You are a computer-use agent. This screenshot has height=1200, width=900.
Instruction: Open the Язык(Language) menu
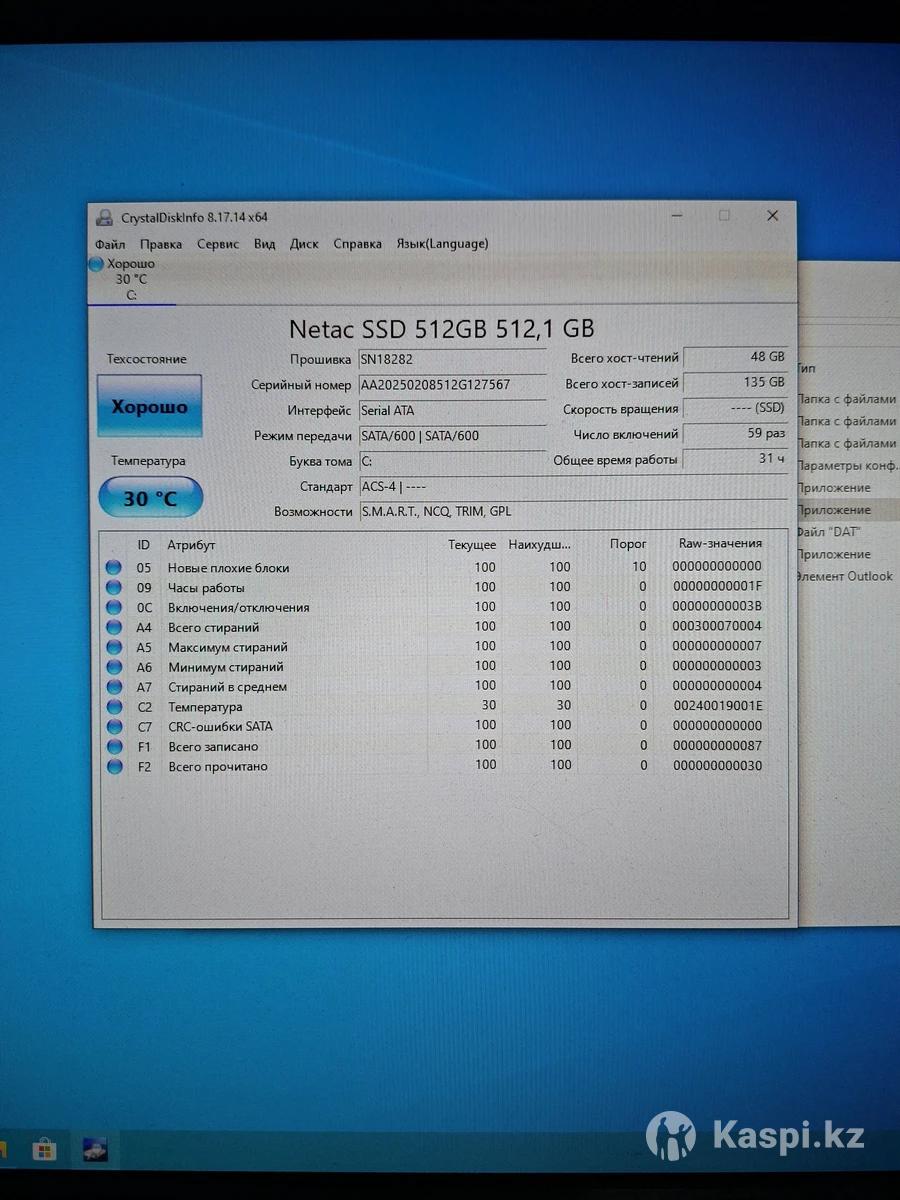click(x=442, y=244)
